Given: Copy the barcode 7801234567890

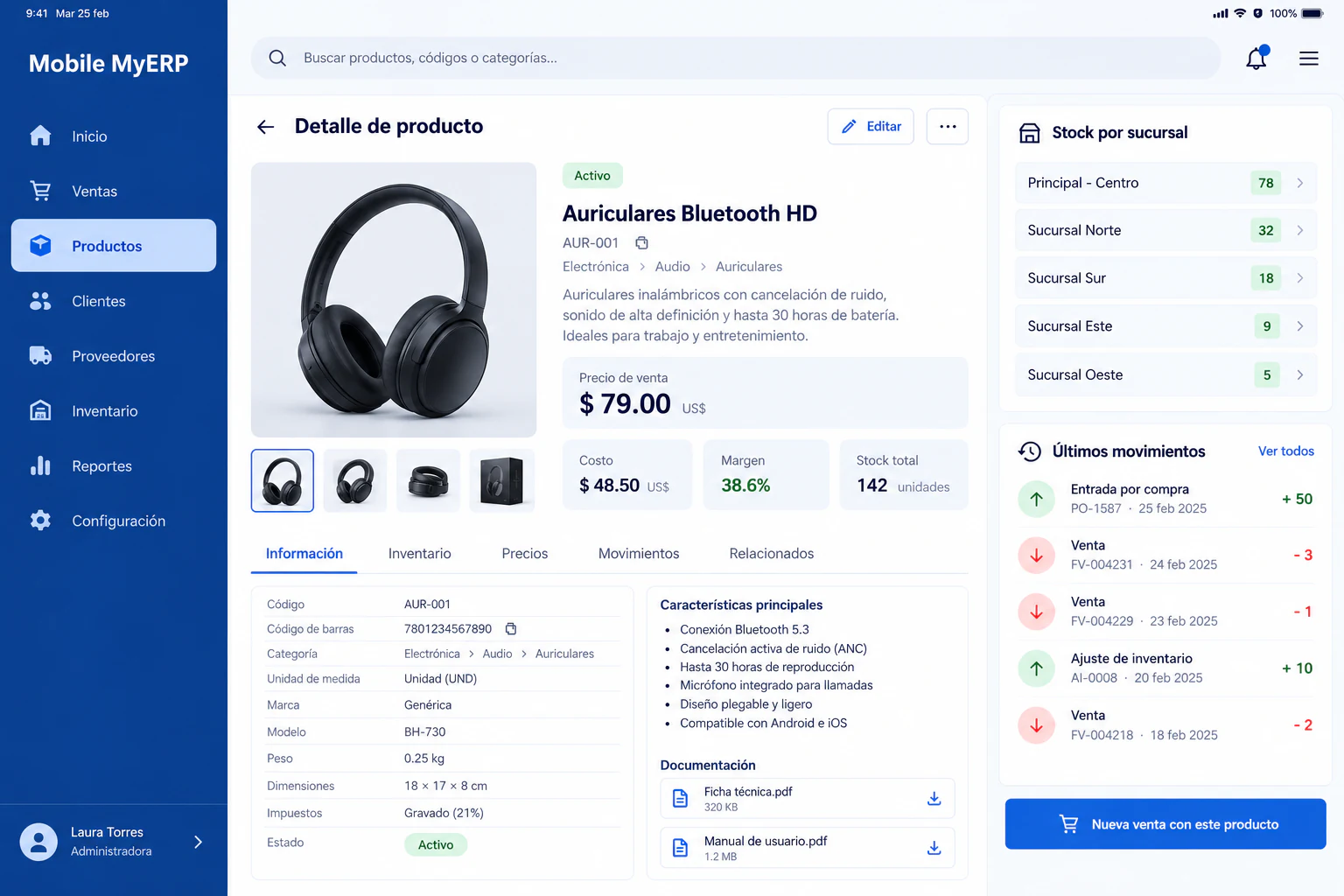Looking at the screenshot, I should coord(511,628).
